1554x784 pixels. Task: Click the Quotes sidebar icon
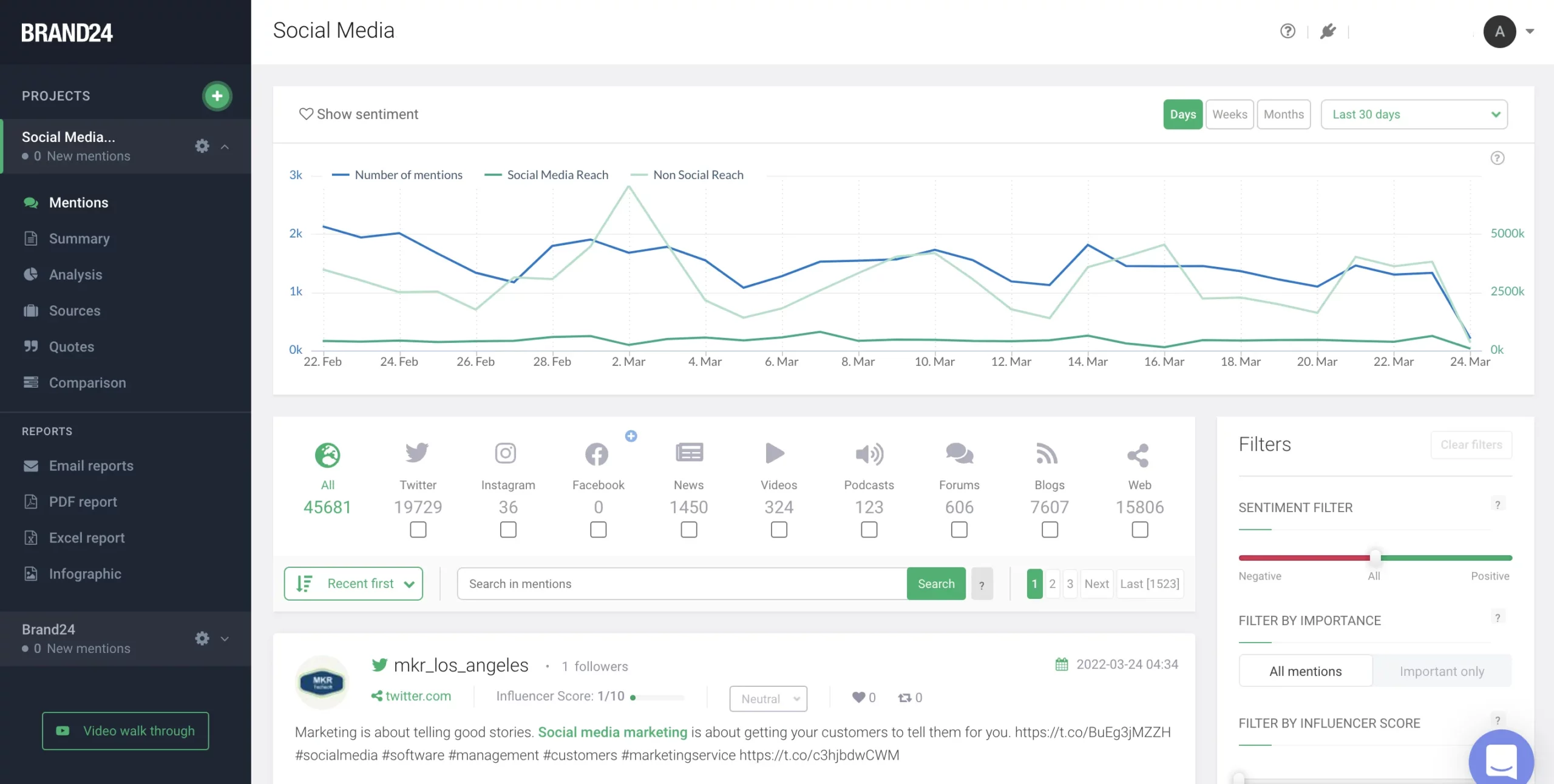pos(32,346)
